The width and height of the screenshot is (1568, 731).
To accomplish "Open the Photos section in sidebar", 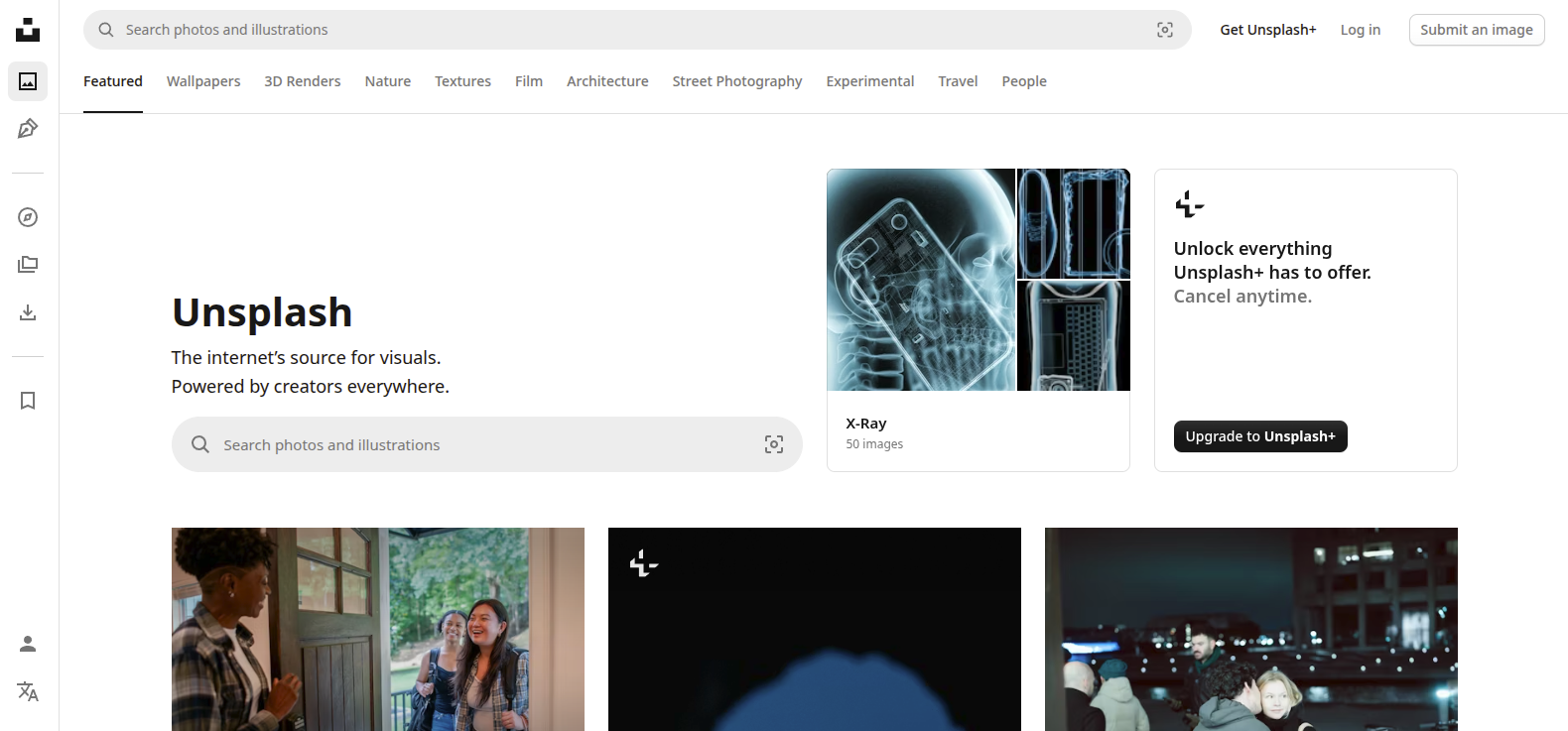I will tap(28, 81).
